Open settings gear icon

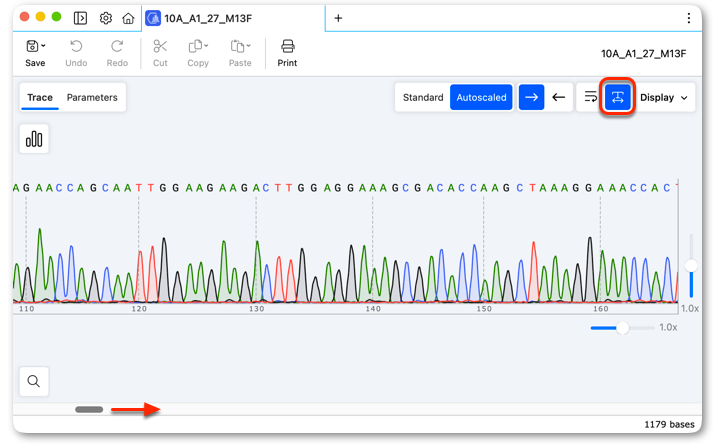point(105,18)
